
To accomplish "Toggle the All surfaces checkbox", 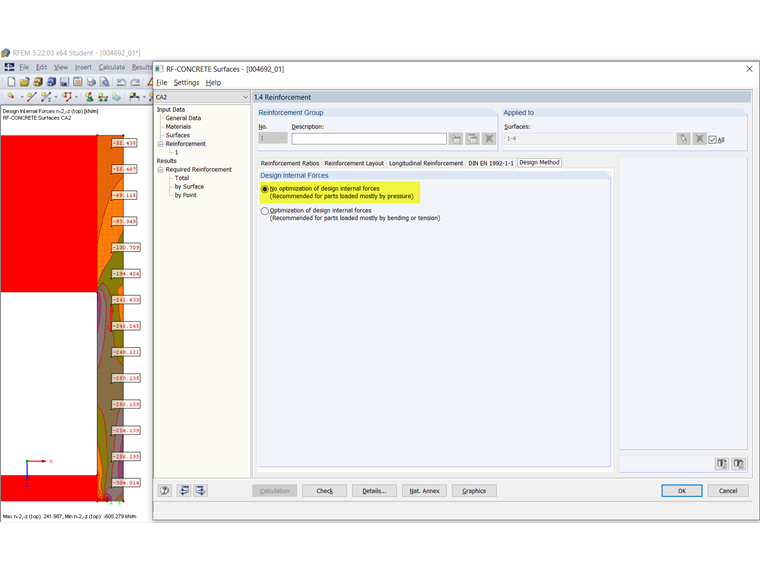I will pyautogui.click(x=712, y=140).
